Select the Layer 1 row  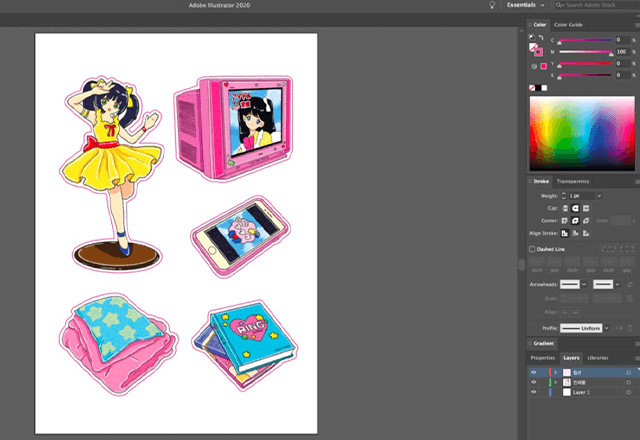pos(582,392)
